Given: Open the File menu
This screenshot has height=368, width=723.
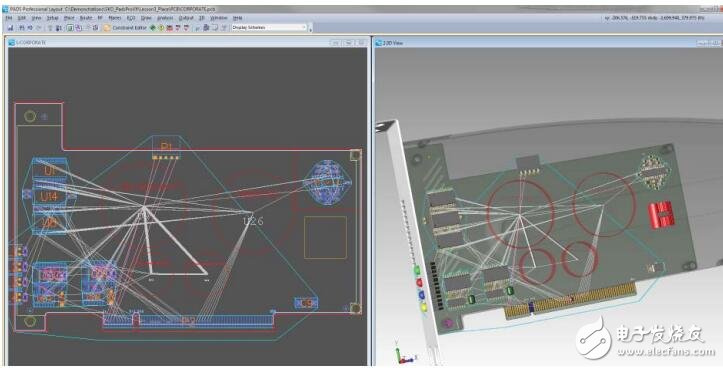Looking at the screenshot, I should [x=9, y=18].
